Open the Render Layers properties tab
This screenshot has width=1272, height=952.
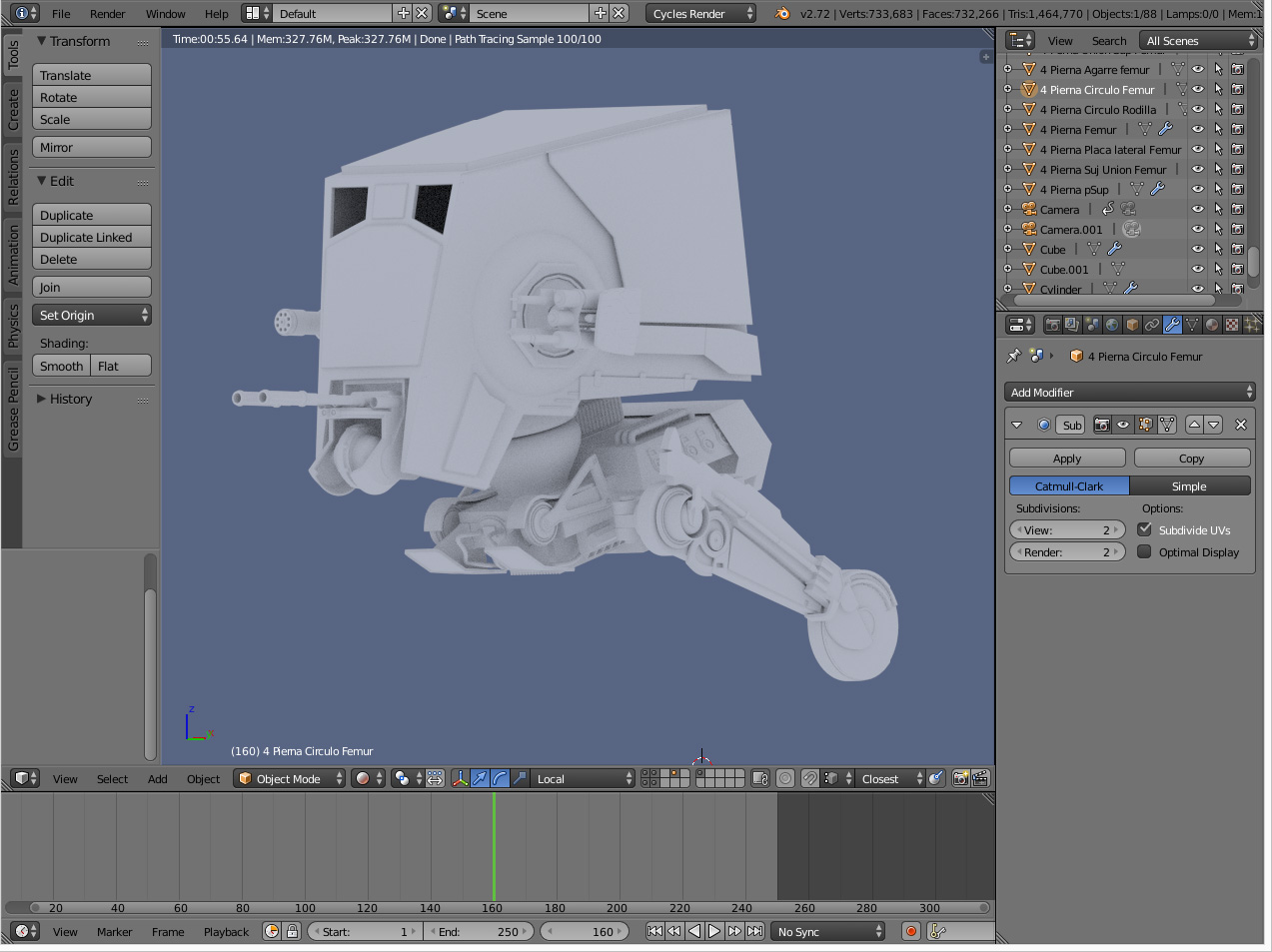click(x=1072, y=325)
